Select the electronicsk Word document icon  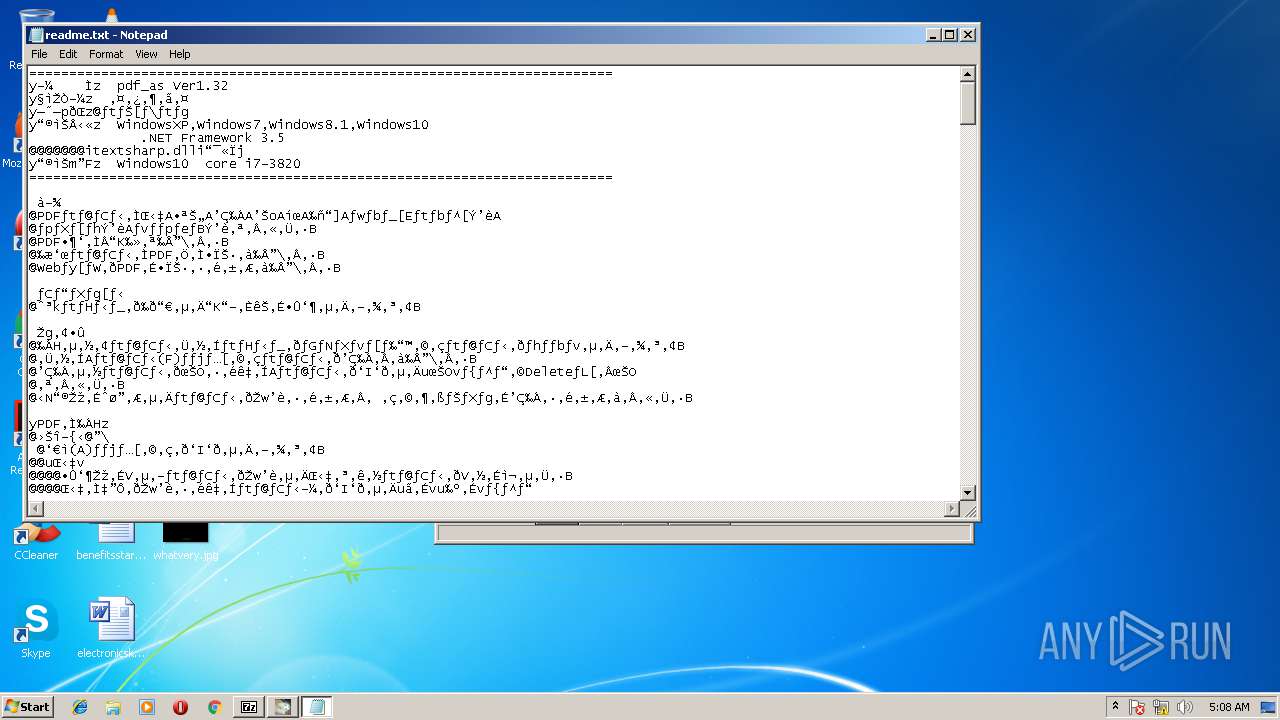[111, 629]
